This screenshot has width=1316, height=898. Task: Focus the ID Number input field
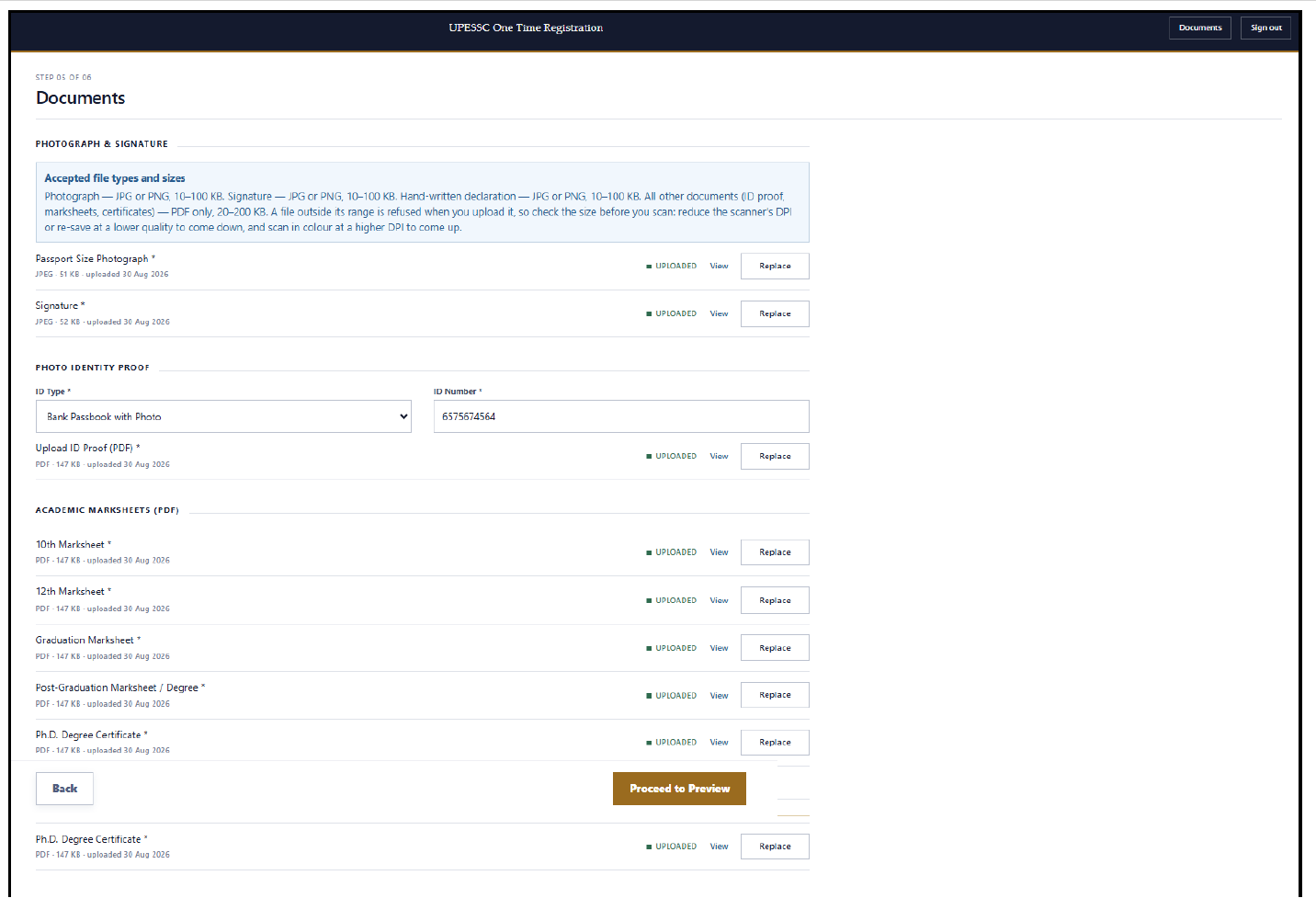click(621, 416)
